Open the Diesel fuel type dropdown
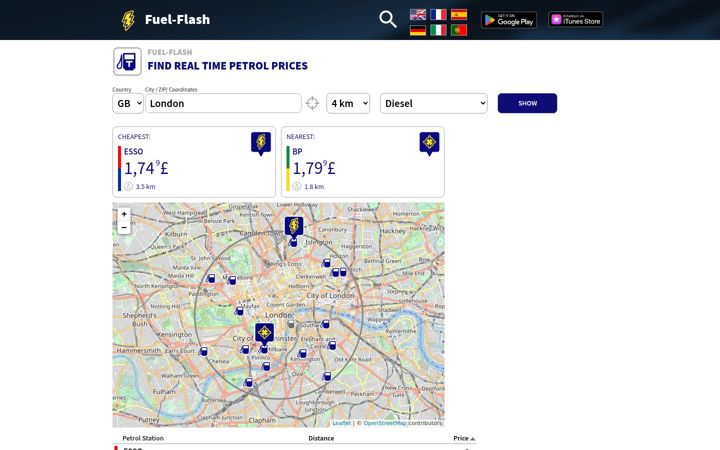 tap(434, 103)
